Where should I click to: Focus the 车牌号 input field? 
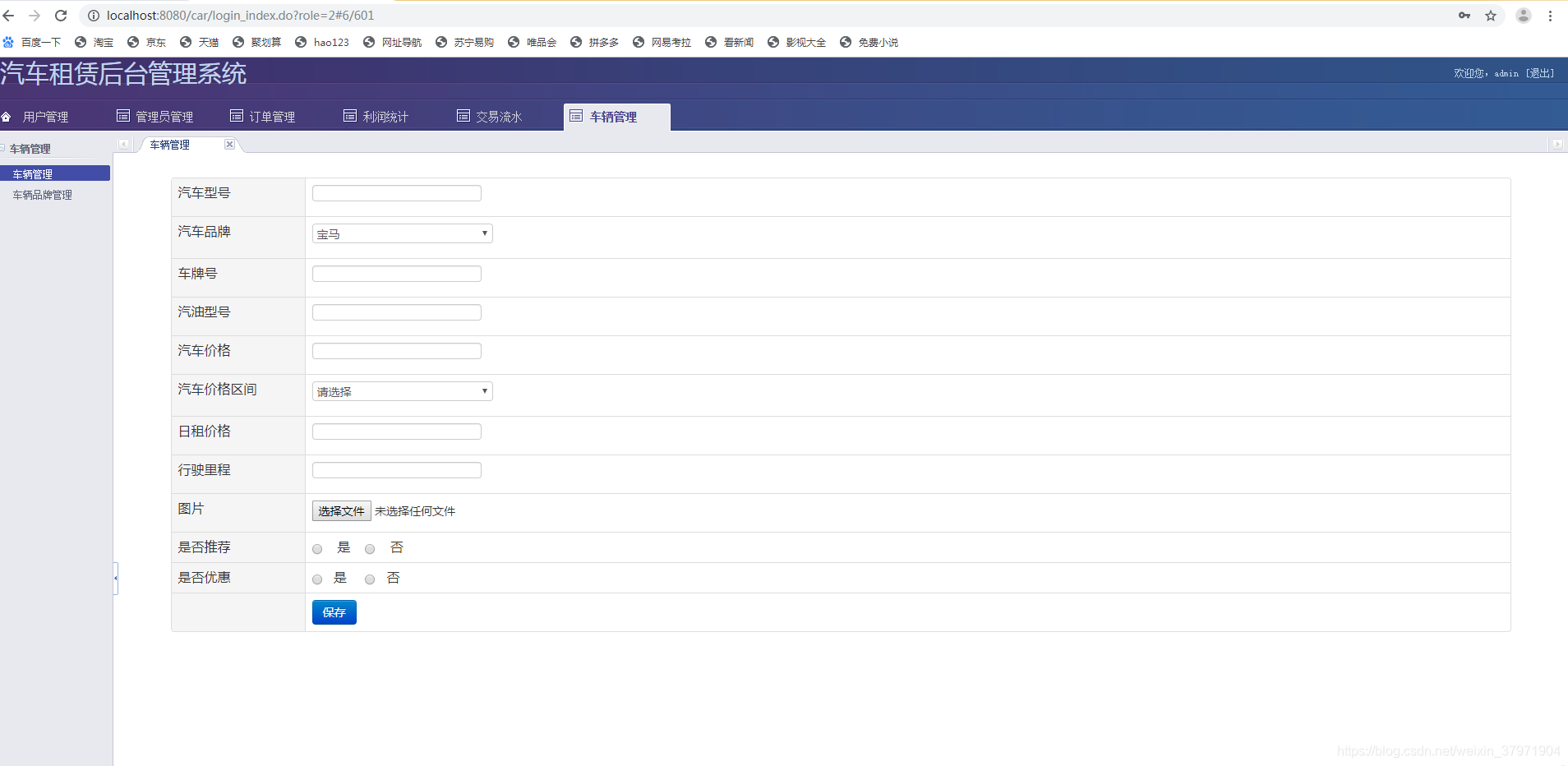point(397,274)
